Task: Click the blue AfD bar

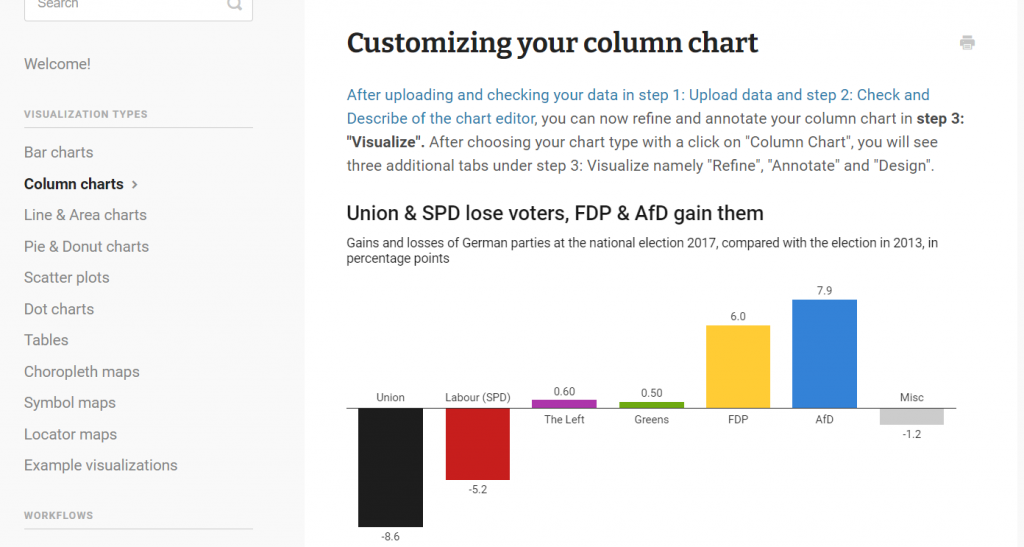Action: pyautogui.click(x=824, y=354)
